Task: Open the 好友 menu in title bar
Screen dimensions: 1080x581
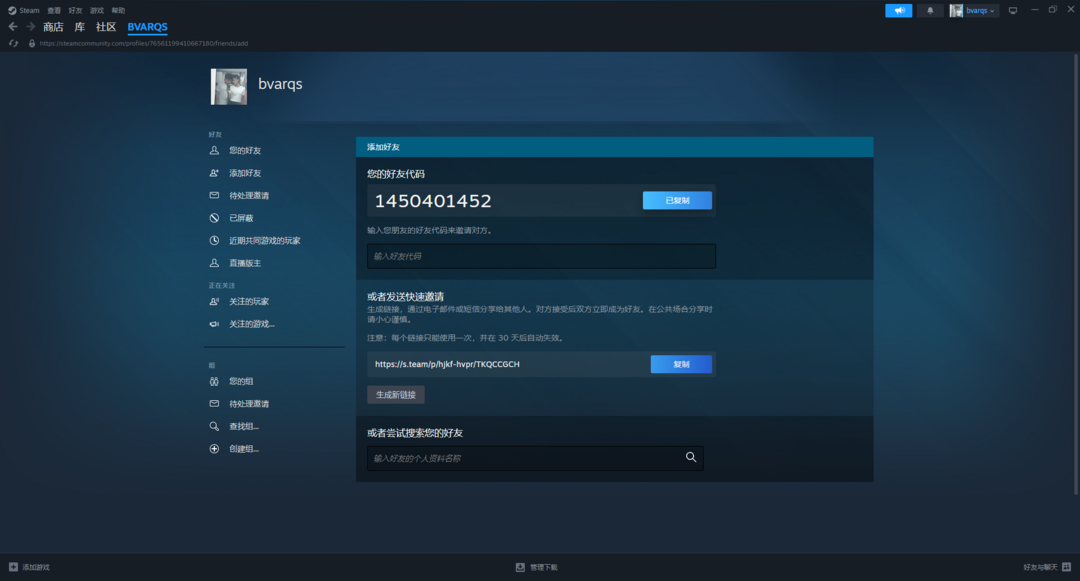Action: 75,10
